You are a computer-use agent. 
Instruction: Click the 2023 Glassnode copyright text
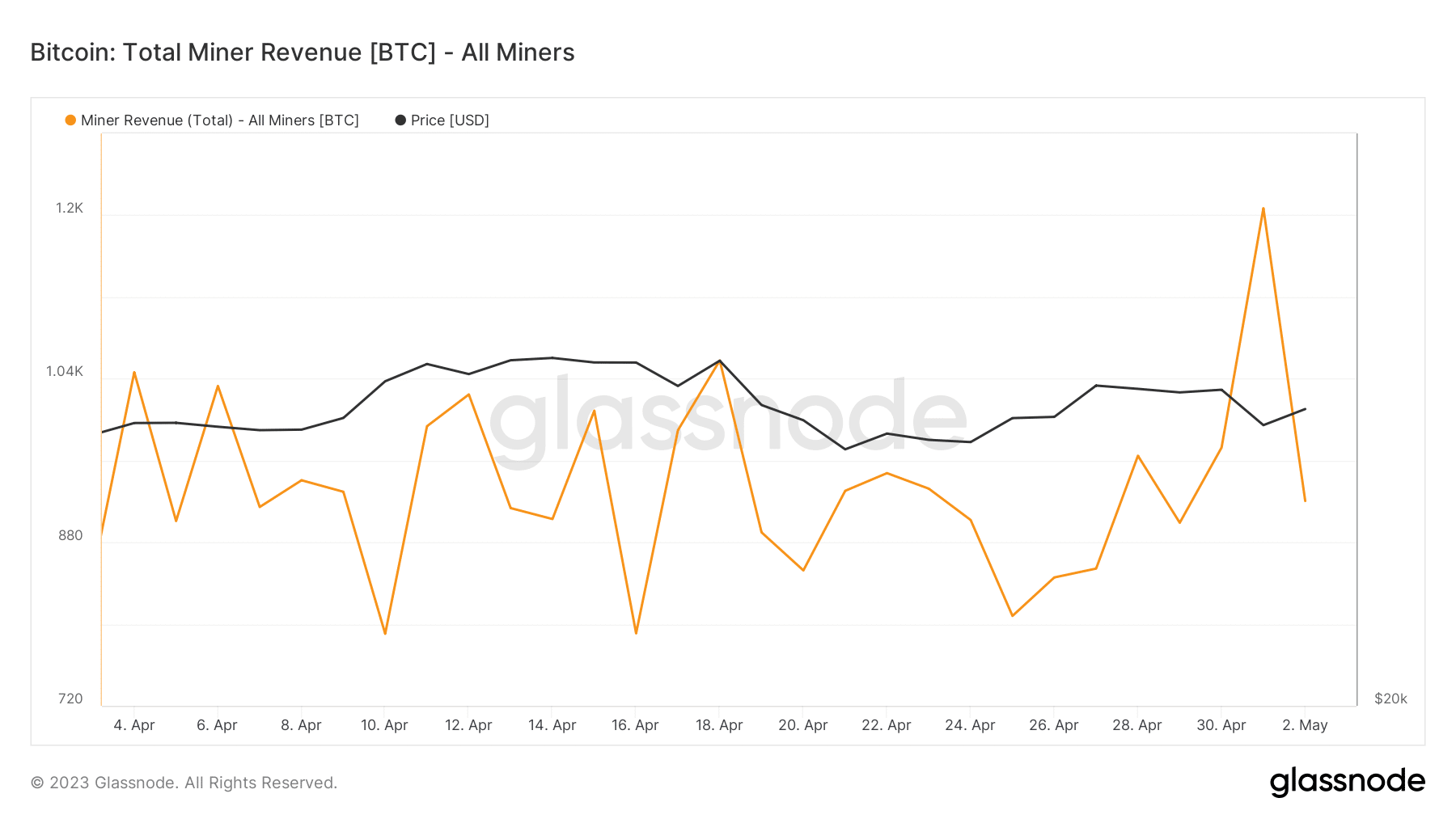pyautogui.click(x=184, y=783)
